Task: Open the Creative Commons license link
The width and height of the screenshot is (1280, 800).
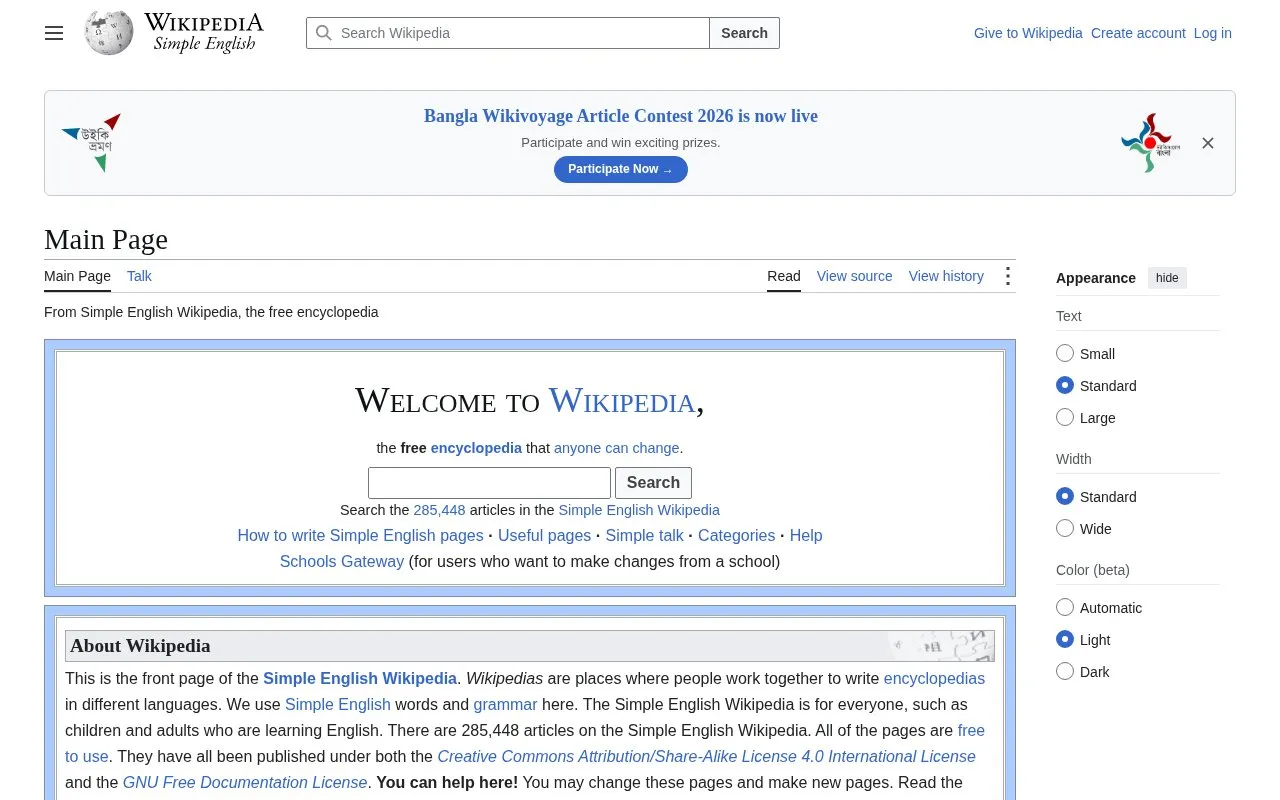Action: (x=706, y=756)
